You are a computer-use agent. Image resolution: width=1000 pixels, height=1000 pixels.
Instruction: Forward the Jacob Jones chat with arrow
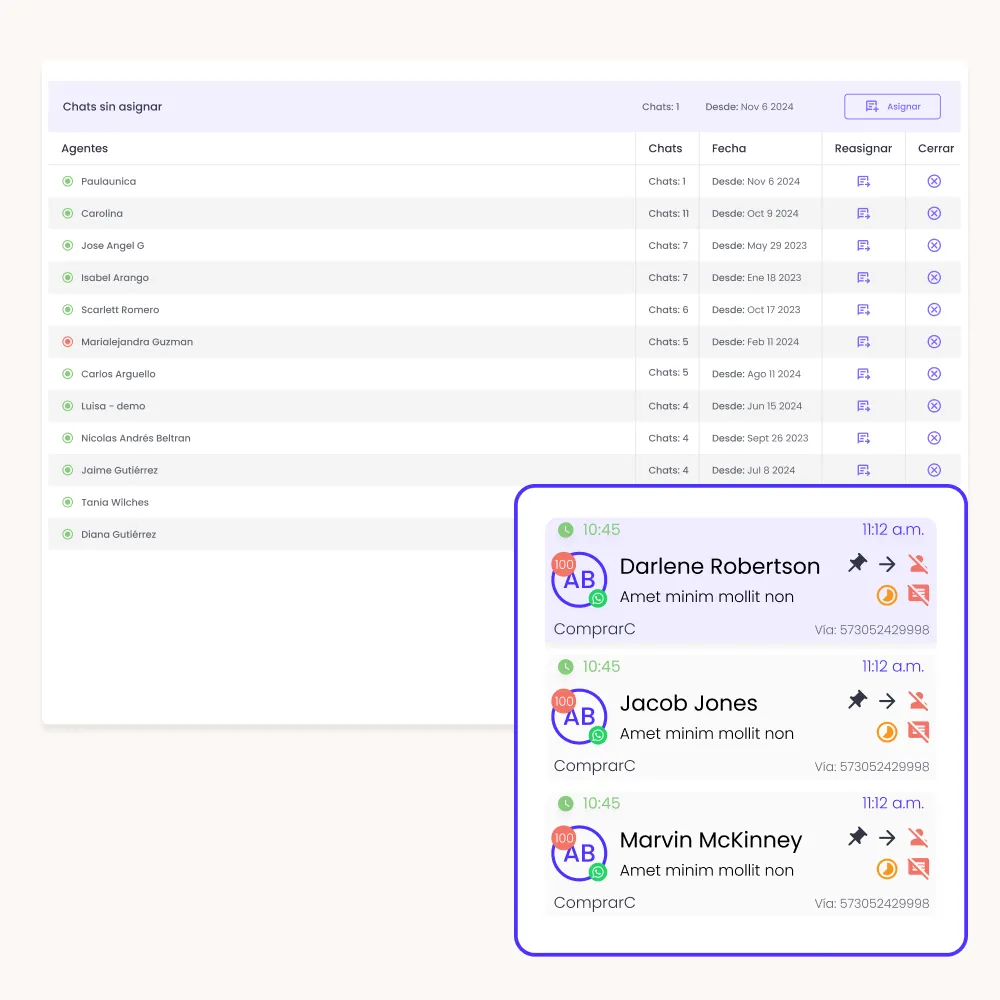pyautogui.click(x=887, y=701)
